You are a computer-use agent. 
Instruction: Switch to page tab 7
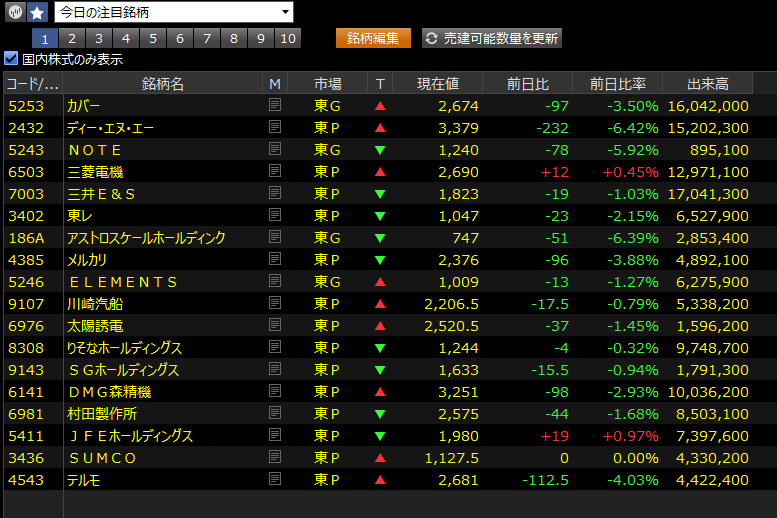click(207, 38)
